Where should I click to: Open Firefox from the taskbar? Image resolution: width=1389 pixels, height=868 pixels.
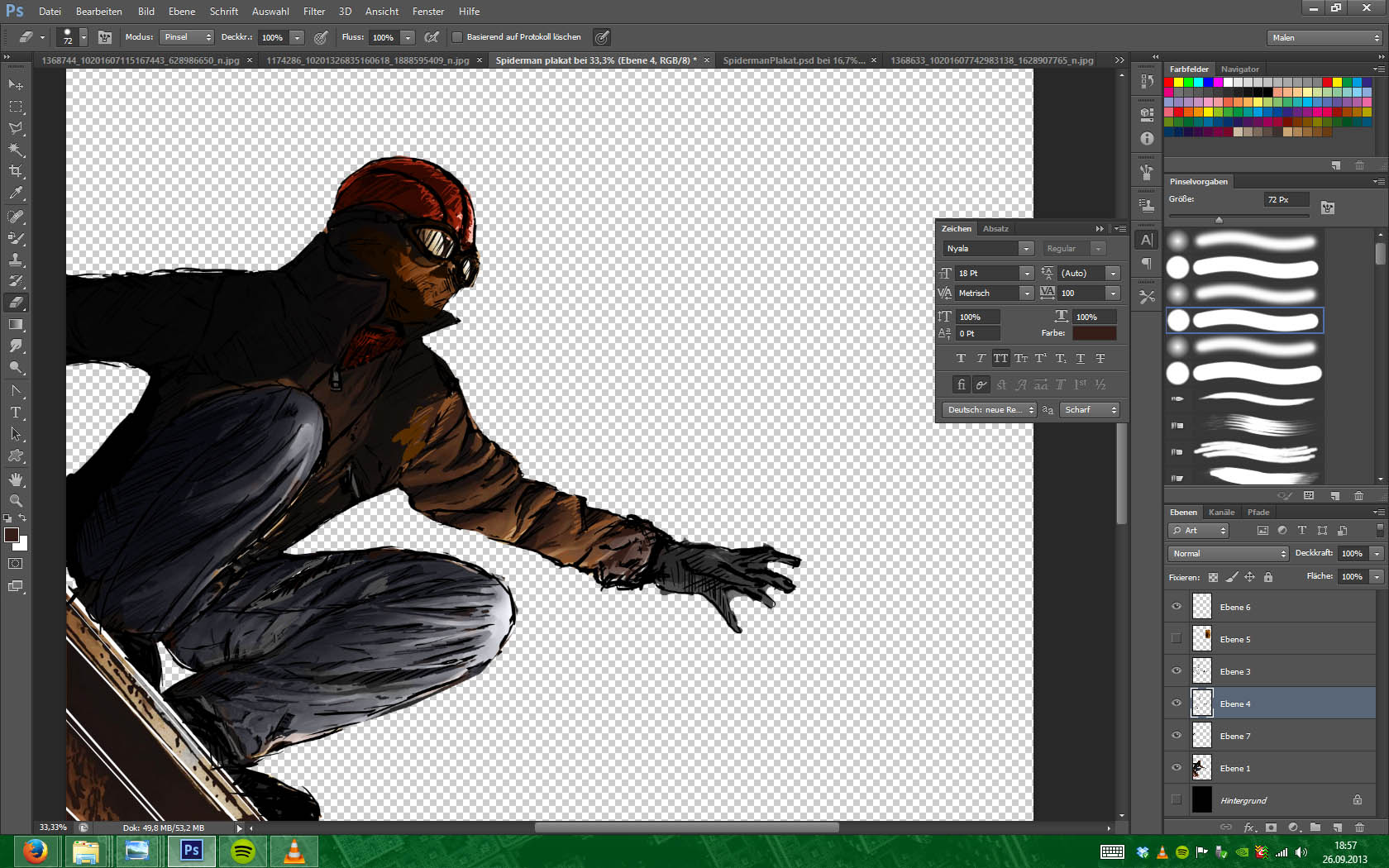[36, 851]
